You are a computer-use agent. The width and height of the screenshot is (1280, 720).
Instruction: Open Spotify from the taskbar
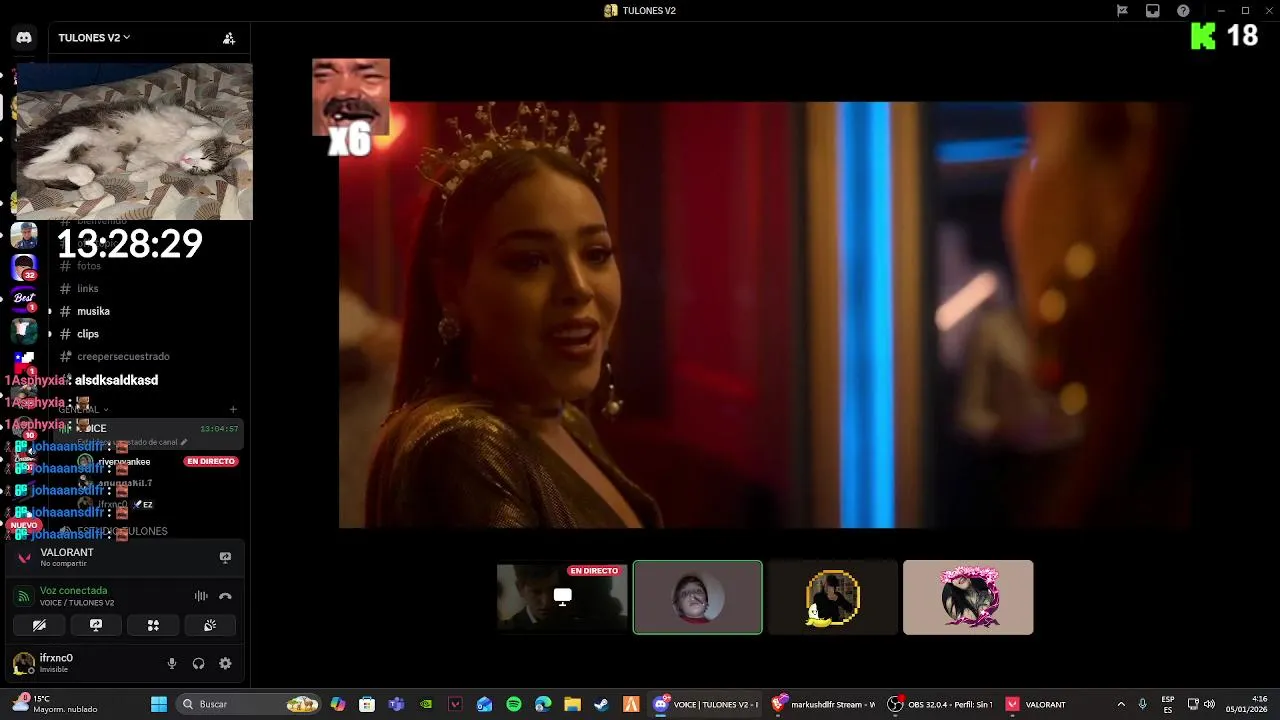514,704
